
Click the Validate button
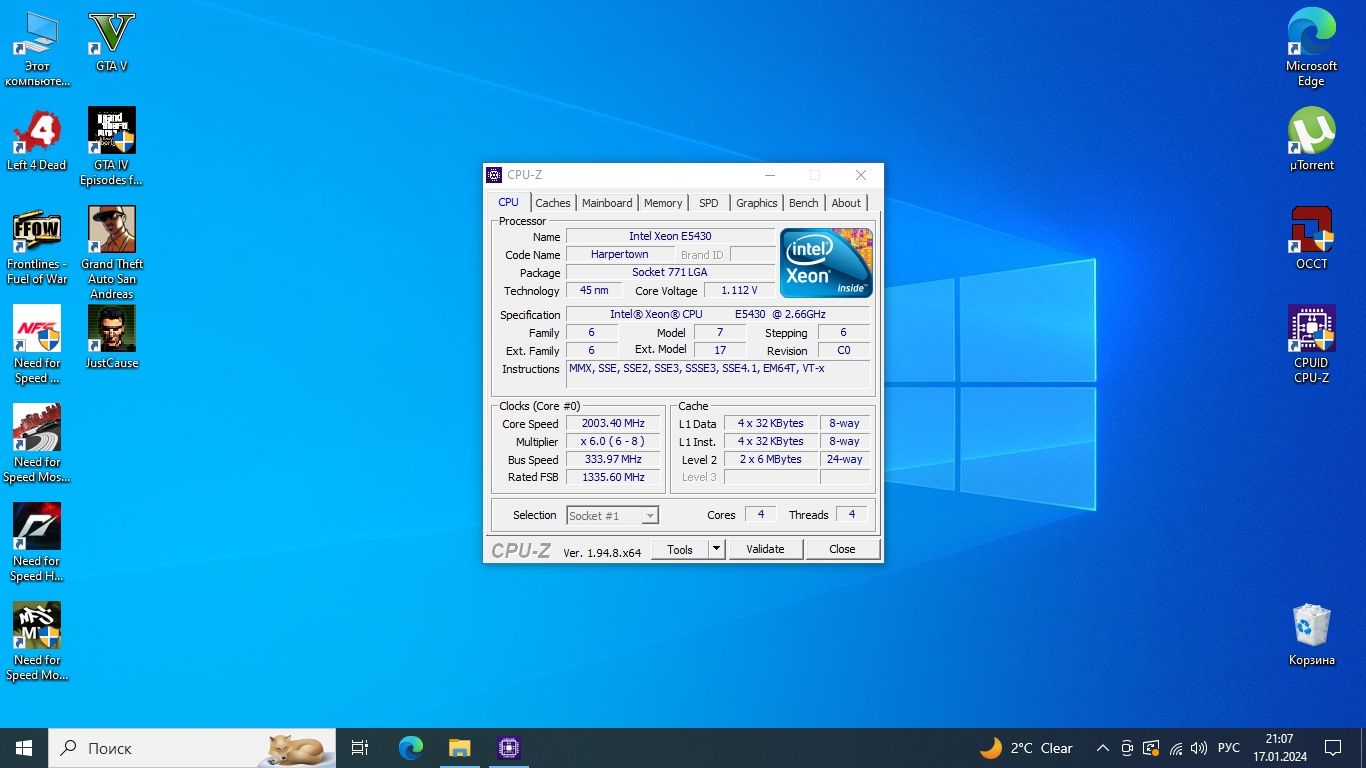tap(765, 549)
